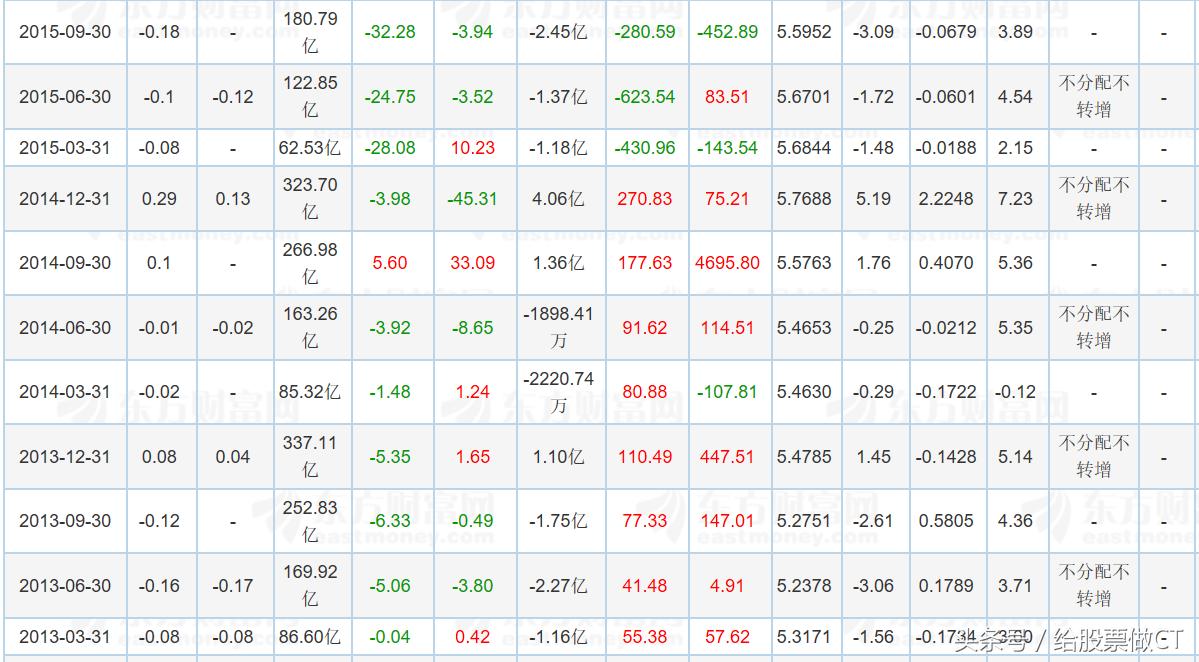The image size is (1199, 662).
Task: Select the date cell 2013-06-30
Action: [x=64, y=586]
